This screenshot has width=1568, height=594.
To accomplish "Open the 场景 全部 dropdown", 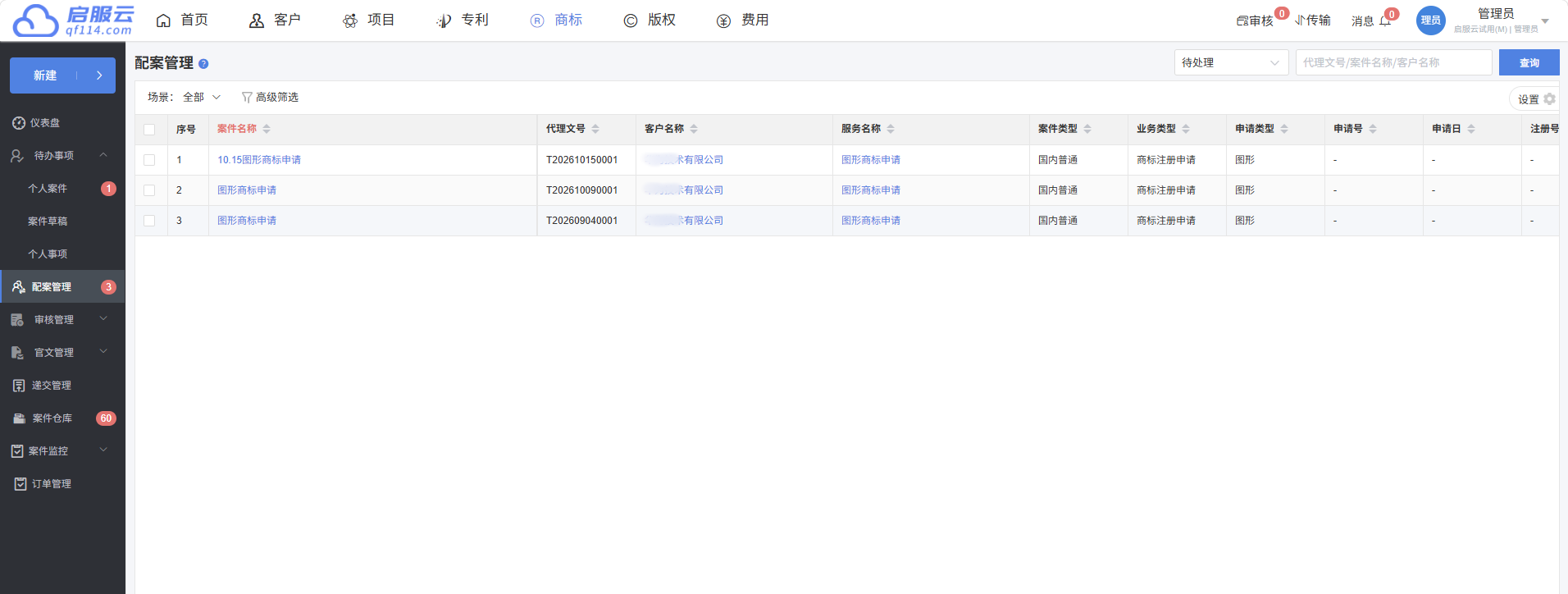I will tap(202, 97).
